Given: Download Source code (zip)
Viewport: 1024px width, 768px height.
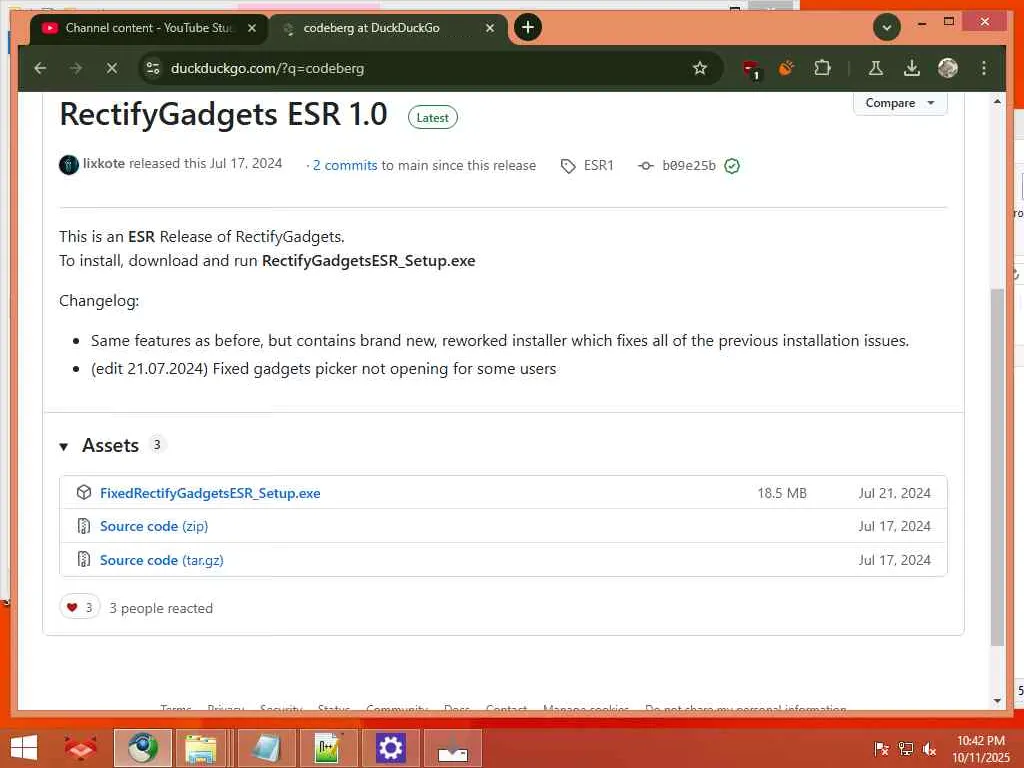Looking at the screenshot, I should (154, 526).
